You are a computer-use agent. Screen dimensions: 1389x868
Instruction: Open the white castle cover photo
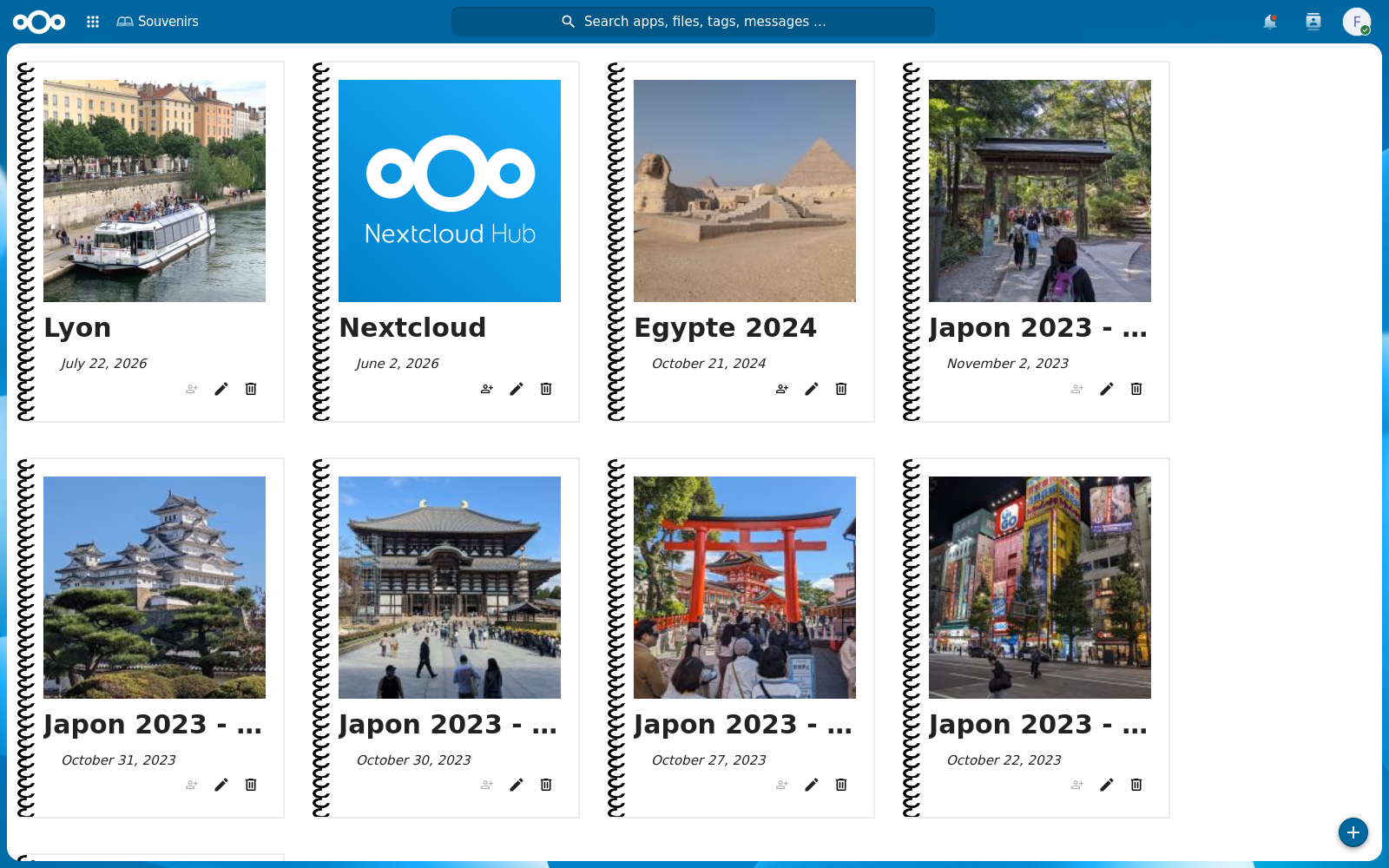155,588
